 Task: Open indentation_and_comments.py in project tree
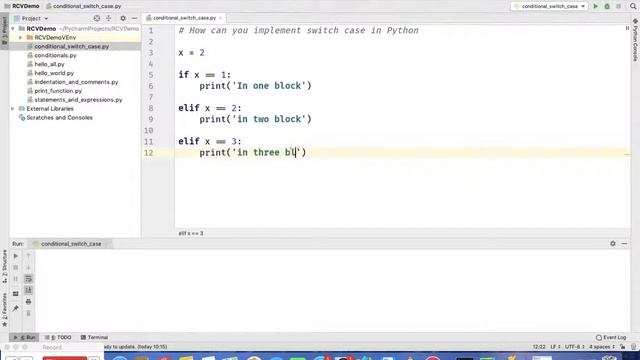click(76, 82)
